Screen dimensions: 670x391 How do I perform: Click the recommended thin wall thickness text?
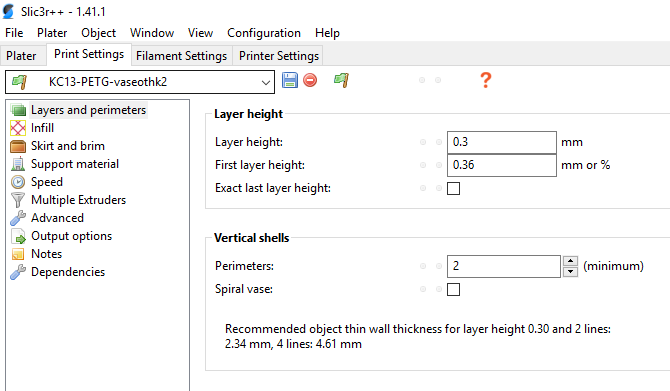417,336
